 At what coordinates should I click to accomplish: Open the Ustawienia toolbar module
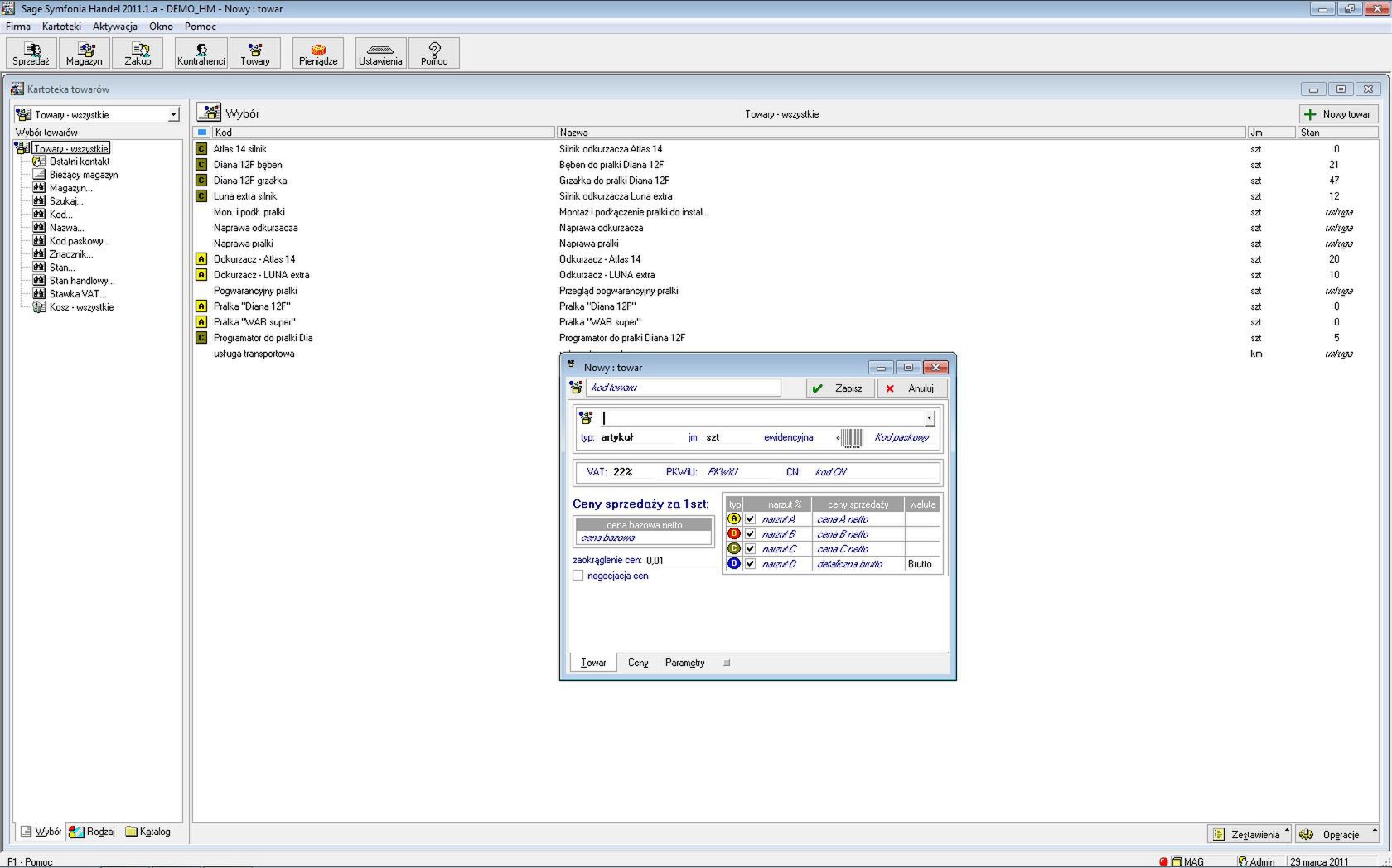tap(380, 53)
